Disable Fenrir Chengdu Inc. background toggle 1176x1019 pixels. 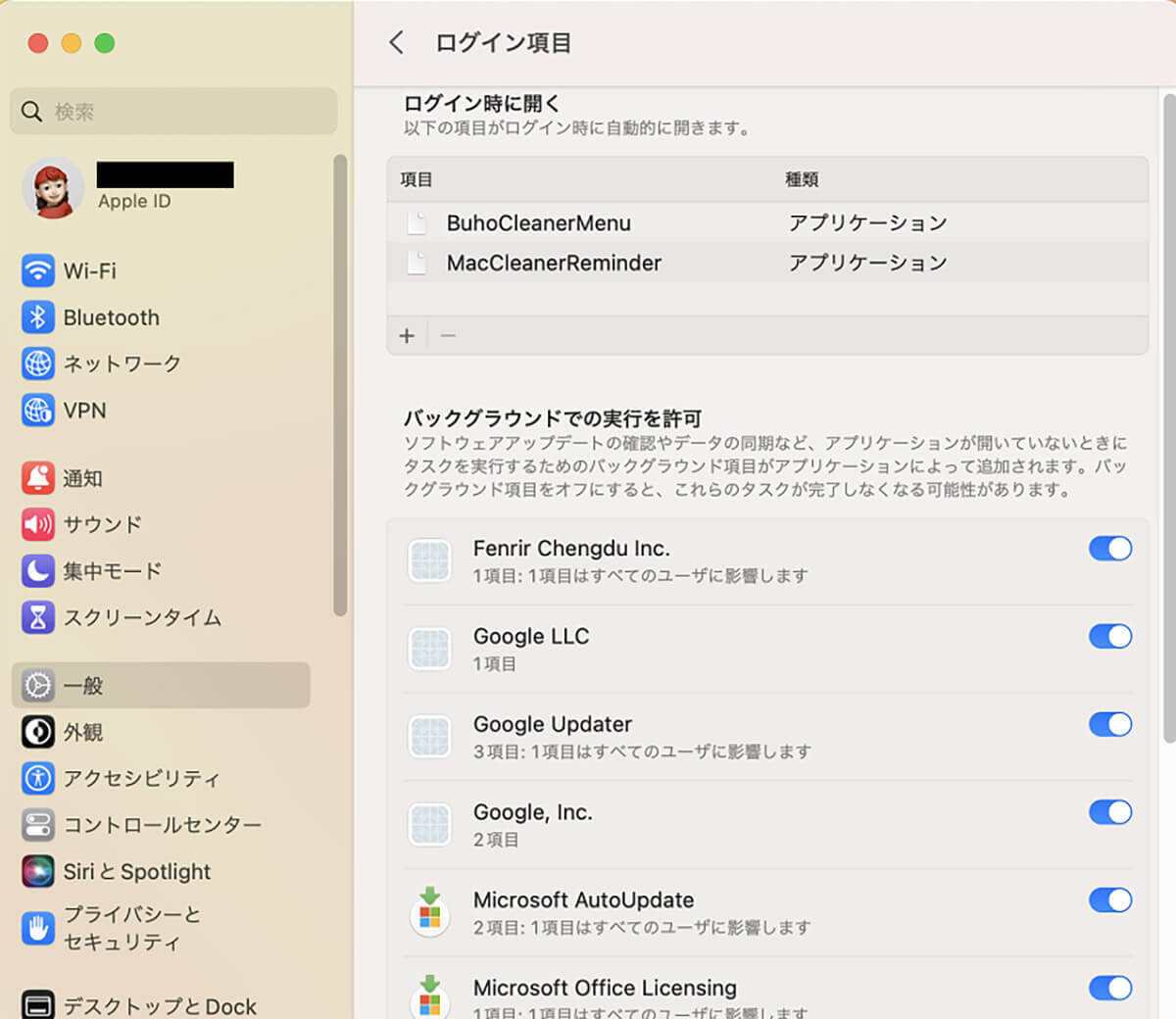point(1109,549)
